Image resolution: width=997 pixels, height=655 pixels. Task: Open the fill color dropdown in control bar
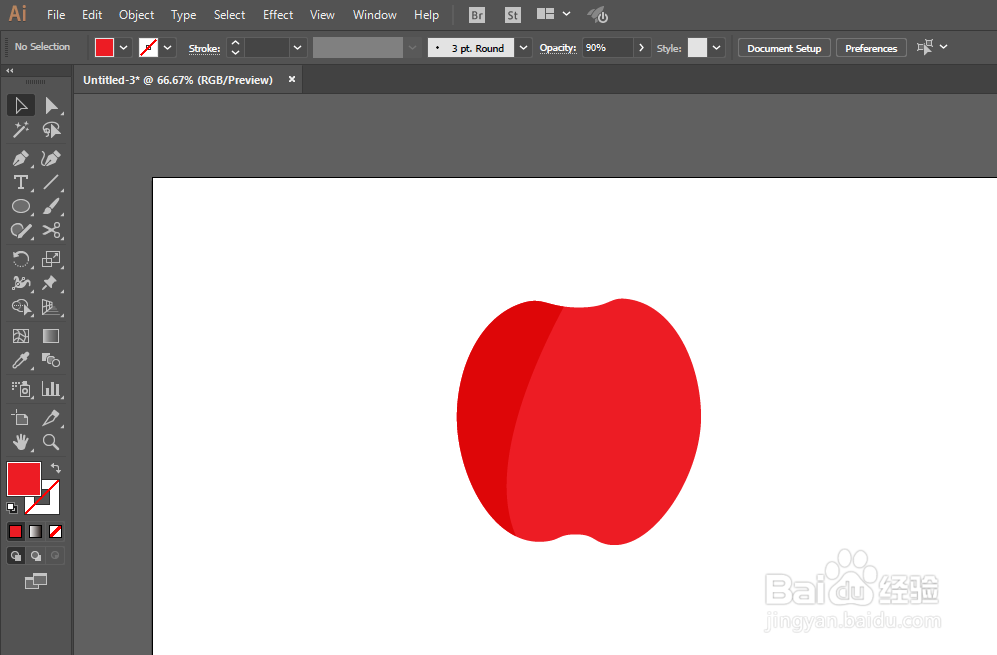pyautogui.click(x=123, y=48)
